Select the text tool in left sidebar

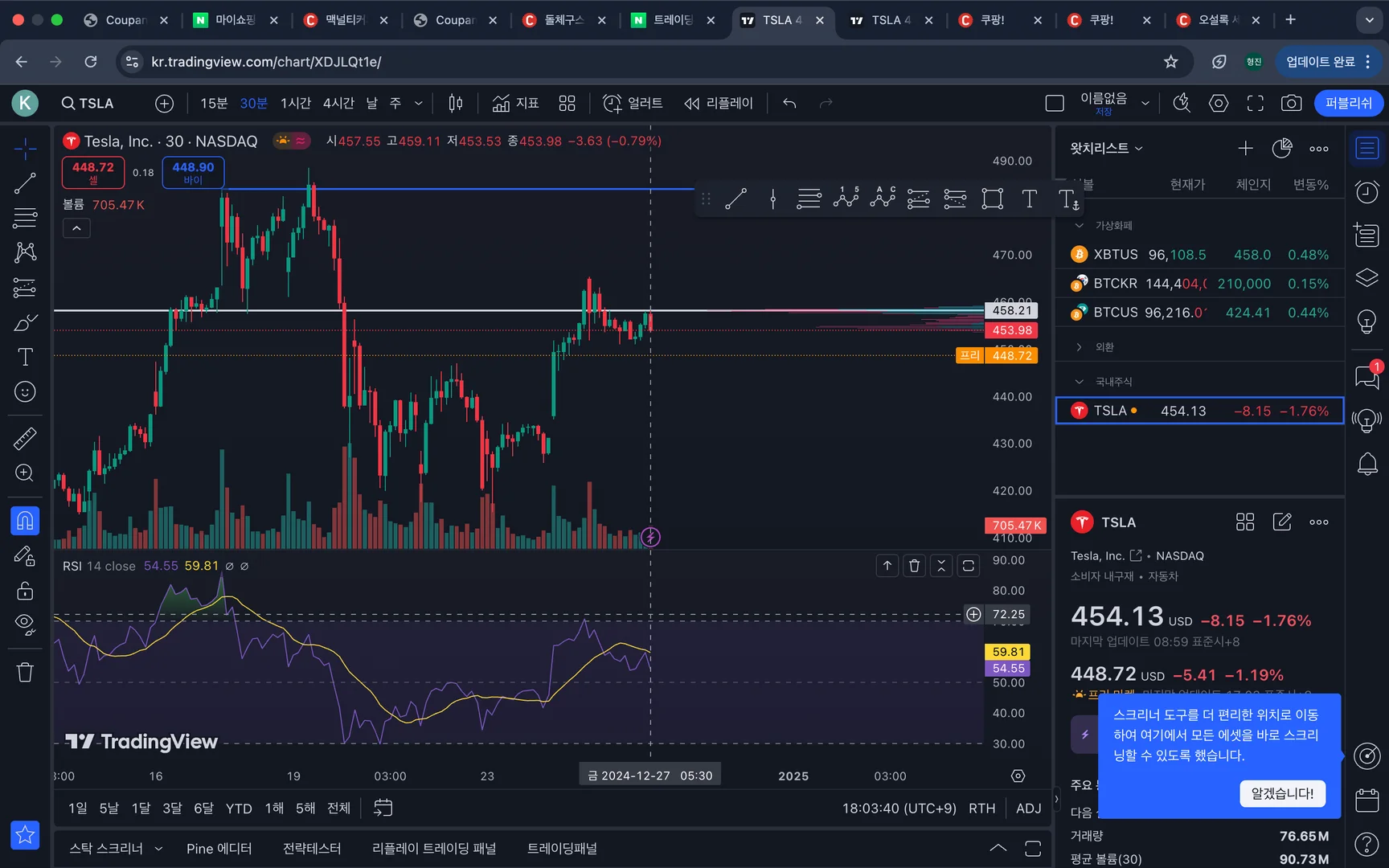tap(25, 357)
